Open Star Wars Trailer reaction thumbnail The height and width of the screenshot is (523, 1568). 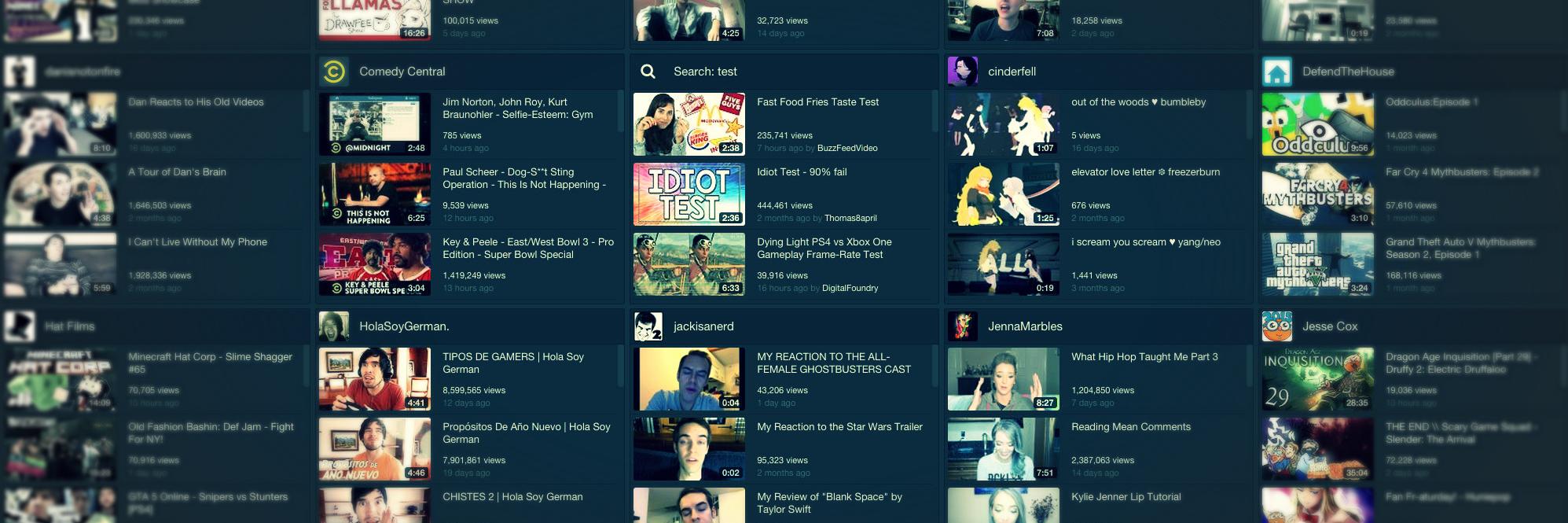[689, 449]
